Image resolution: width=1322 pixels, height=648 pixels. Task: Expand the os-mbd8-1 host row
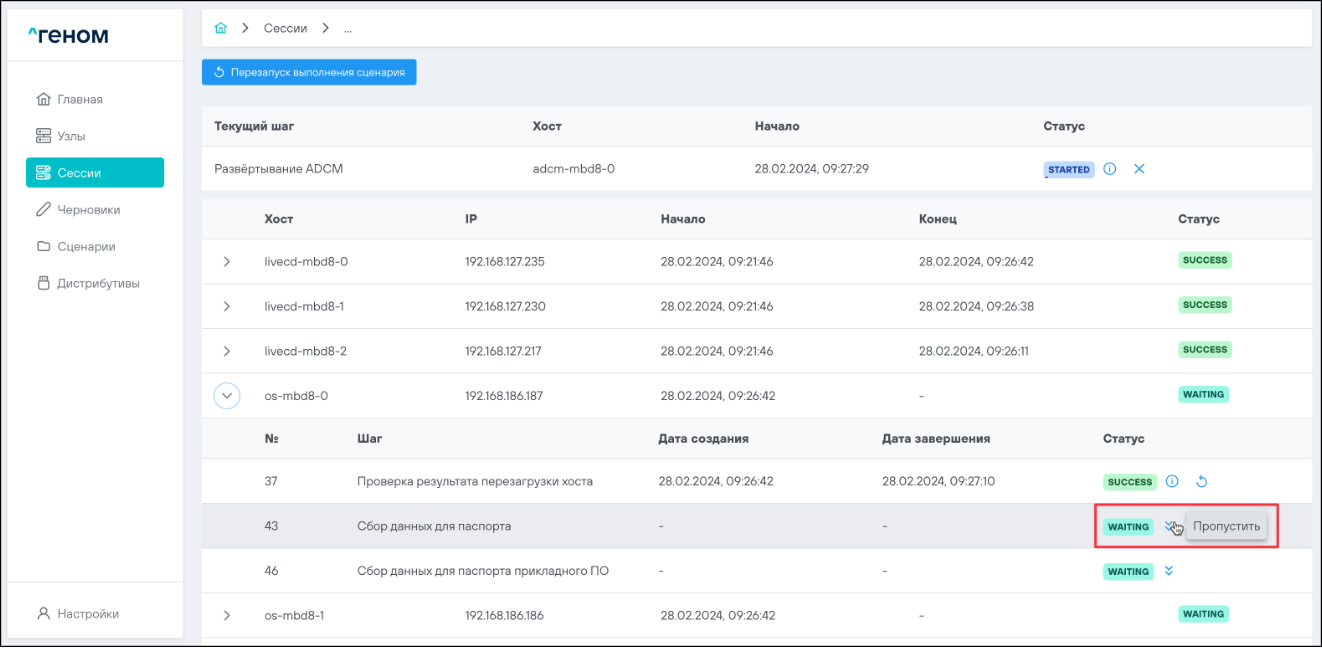pos(227,616)
